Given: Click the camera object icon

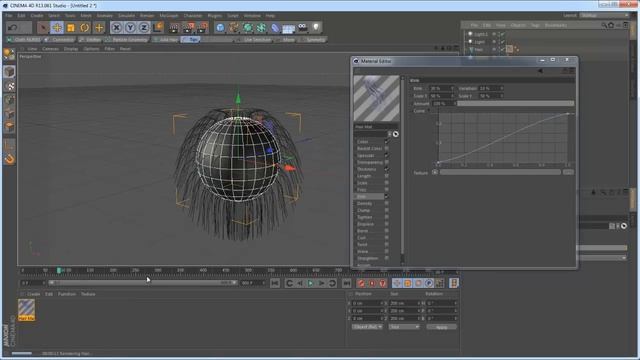Looking at the screenshot, I should 302,28.
